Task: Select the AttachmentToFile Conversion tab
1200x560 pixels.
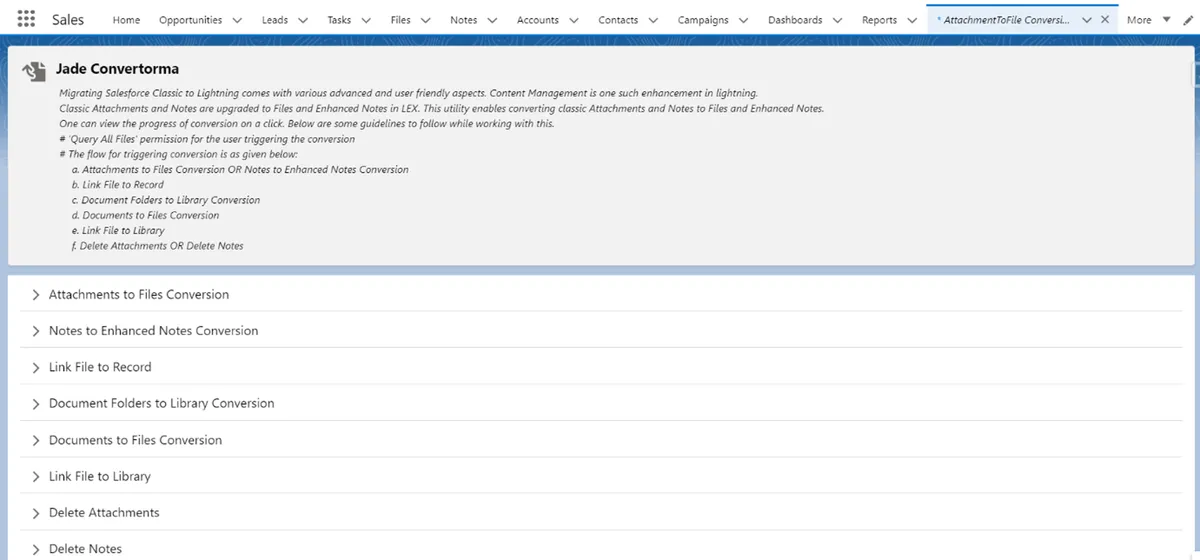Action: 1003,20
